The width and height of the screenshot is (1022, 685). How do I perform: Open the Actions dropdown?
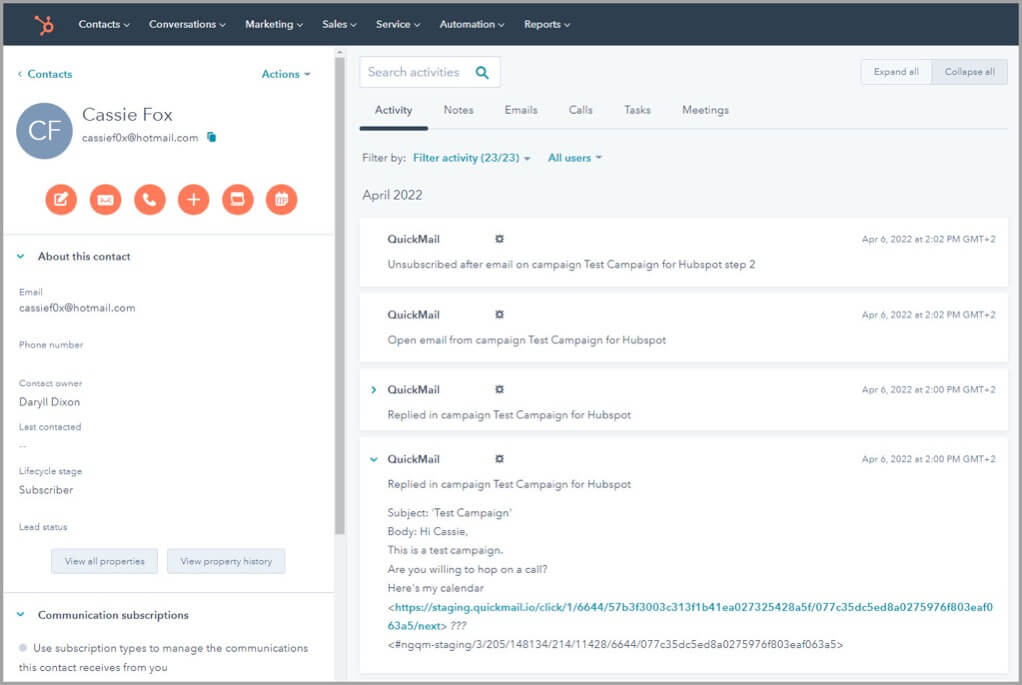[285, 74]
